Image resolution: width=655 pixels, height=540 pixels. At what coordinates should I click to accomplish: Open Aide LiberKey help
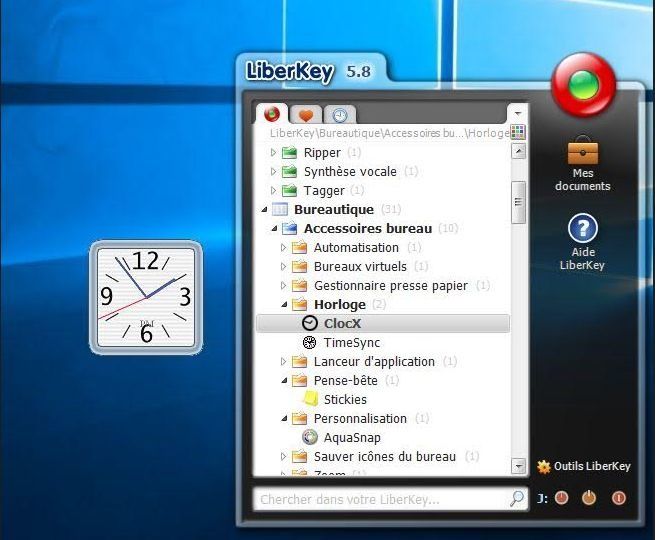tap(582, 242)
